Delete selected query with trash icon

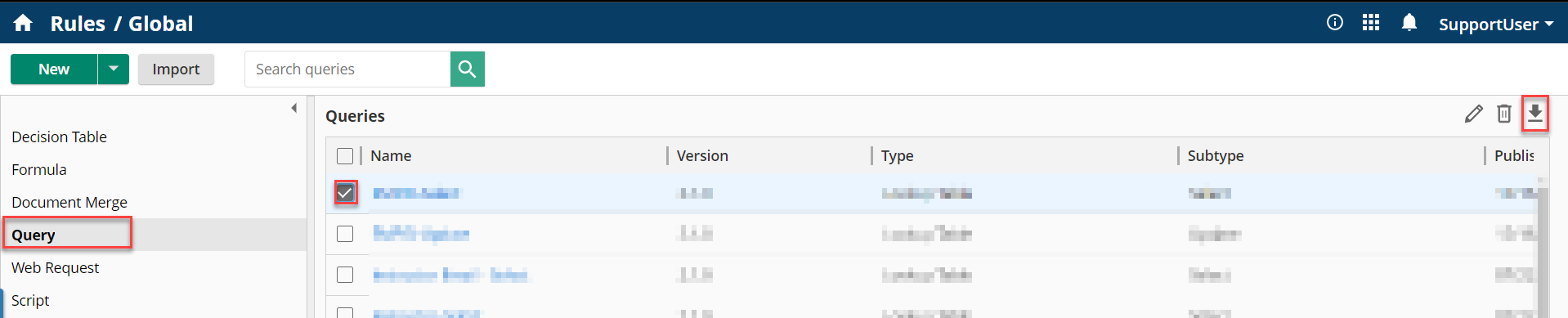(x=1503, y=114)
